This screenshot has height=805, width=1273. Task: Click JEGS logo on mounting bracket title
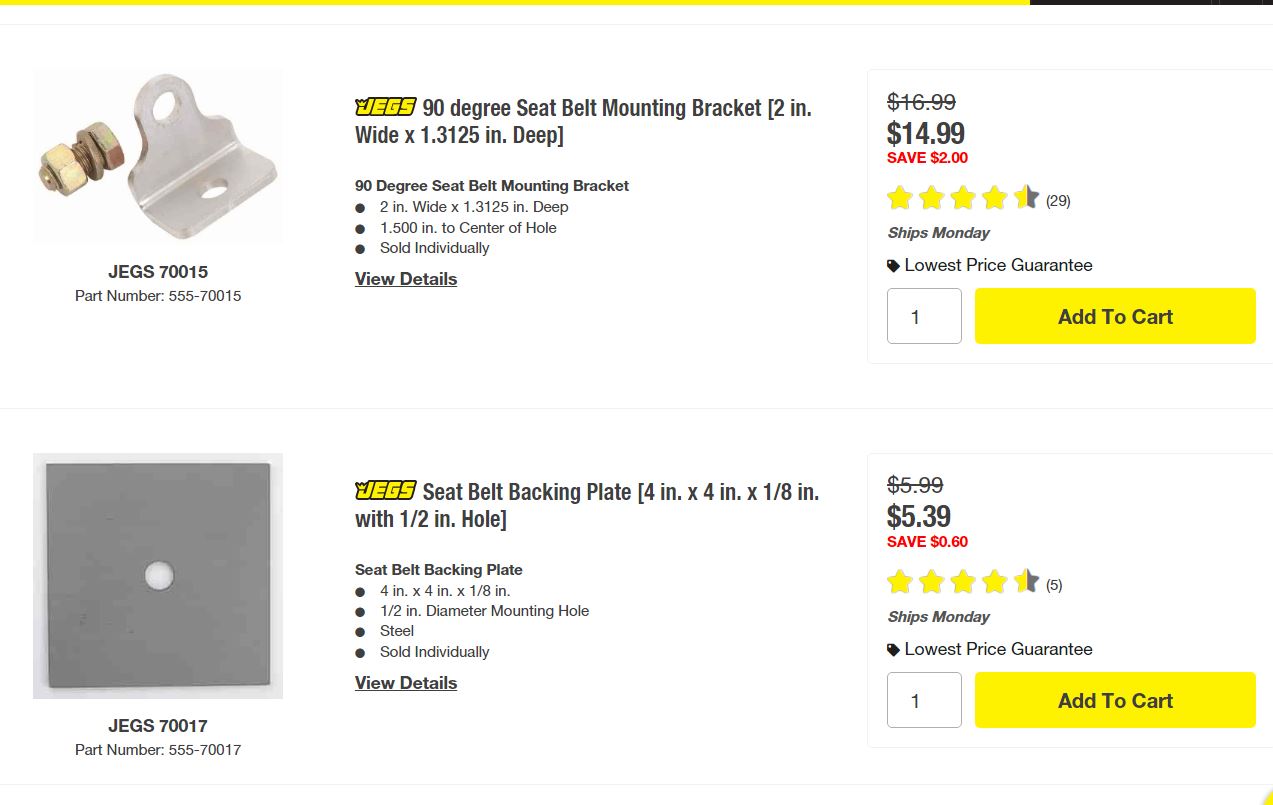(x=385, y=107)
